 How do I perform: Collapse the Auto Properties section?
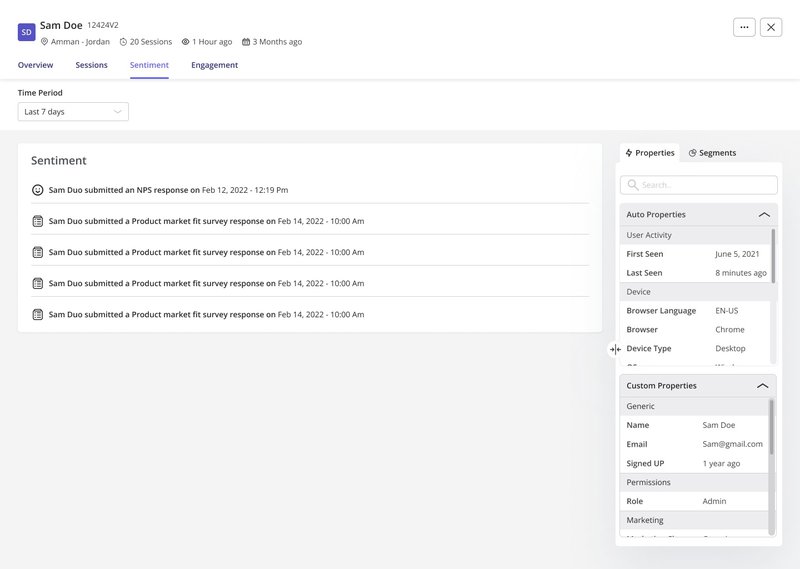764,215
